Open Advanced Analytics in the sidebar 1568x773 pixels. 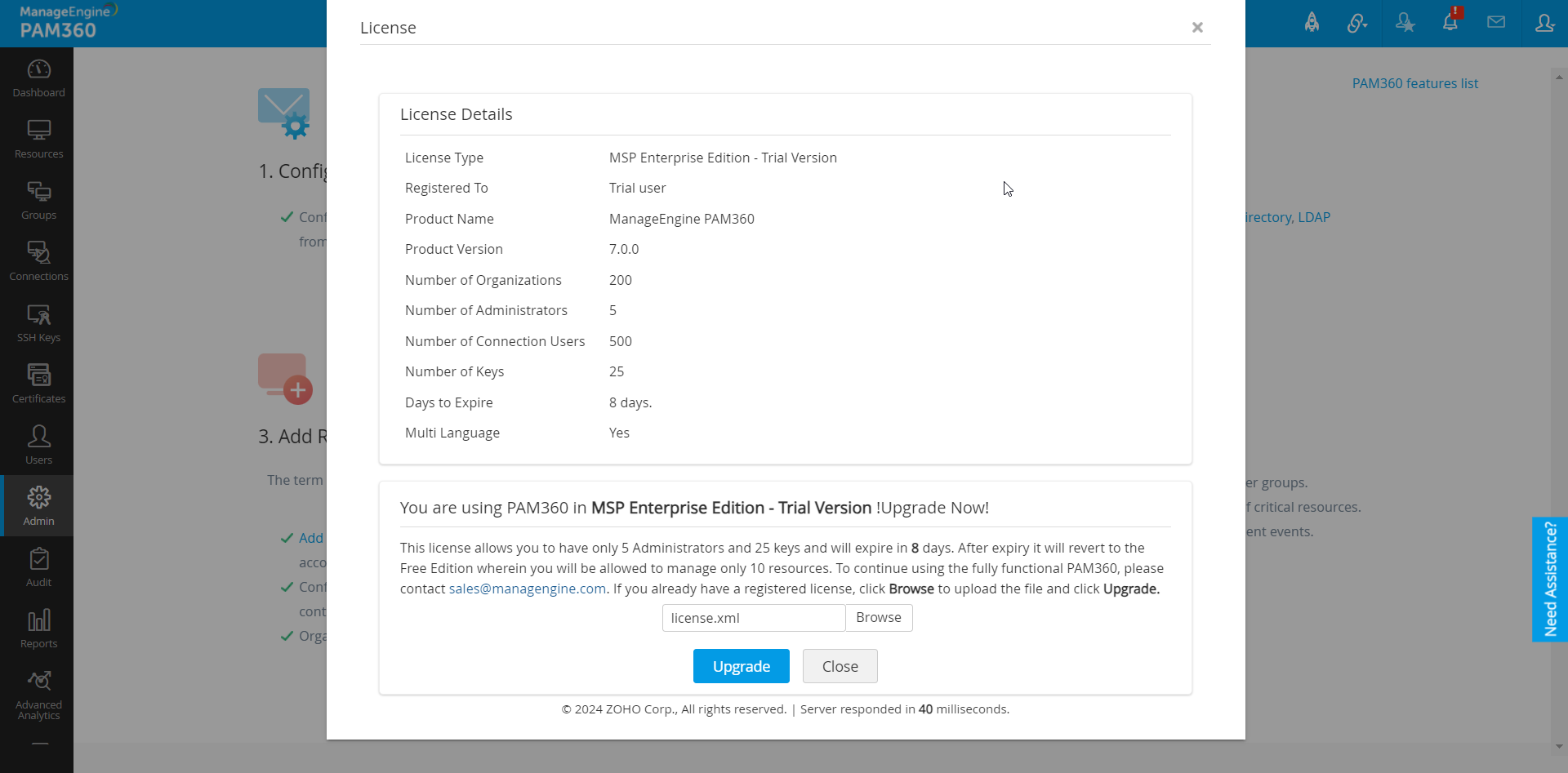pyautogui.click(x=38, y=695)
